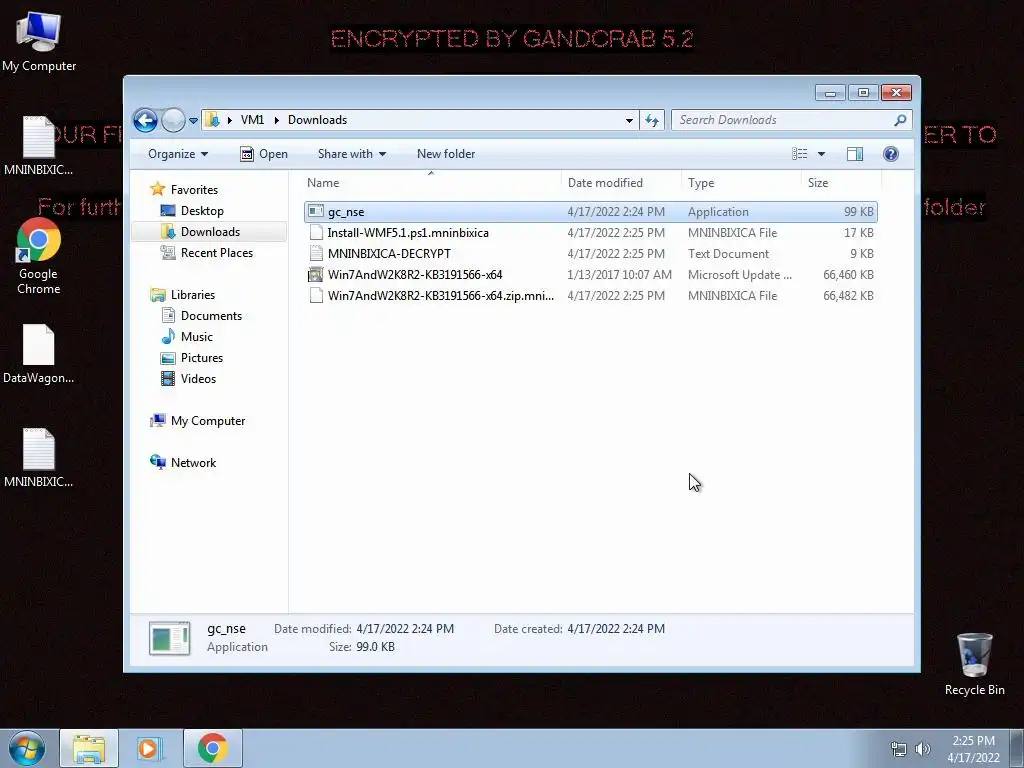
Task: Sort by the Type column header
Action: 741,183
